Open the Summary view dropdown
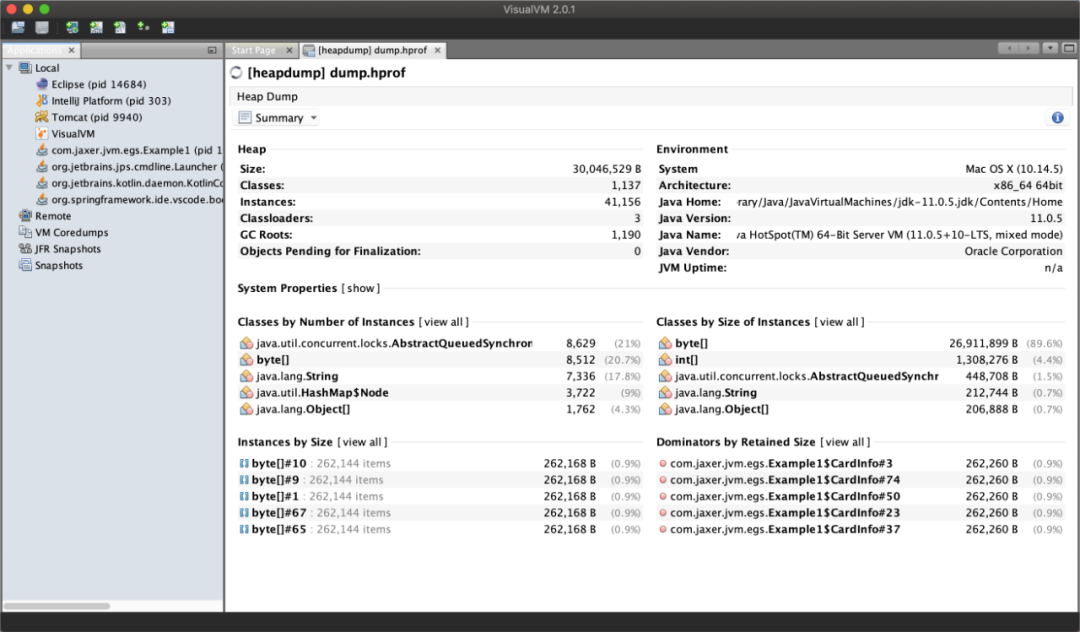 tap(278, 118)
